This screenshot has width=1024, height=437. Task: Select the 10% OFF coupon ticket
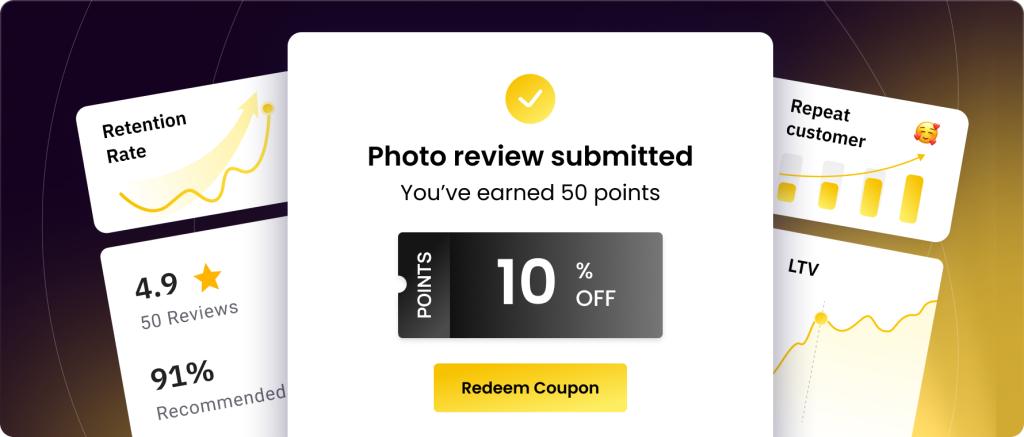530,285
